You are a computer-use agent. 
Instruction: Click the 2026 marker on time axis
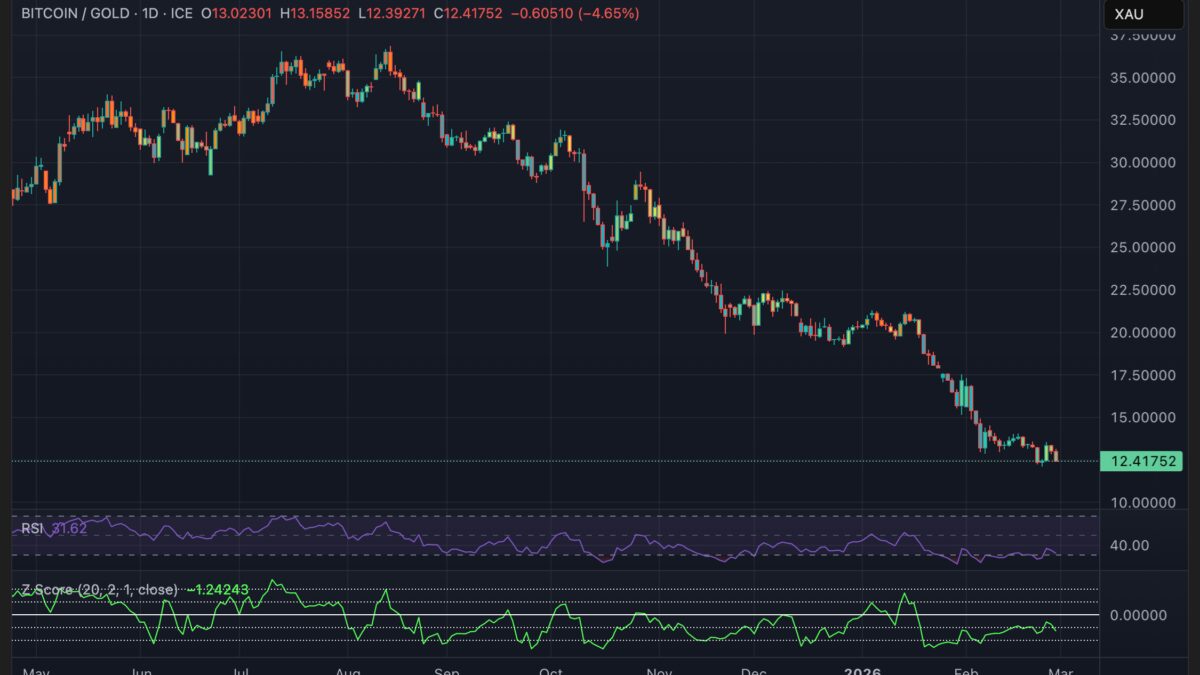coord(861,669)
